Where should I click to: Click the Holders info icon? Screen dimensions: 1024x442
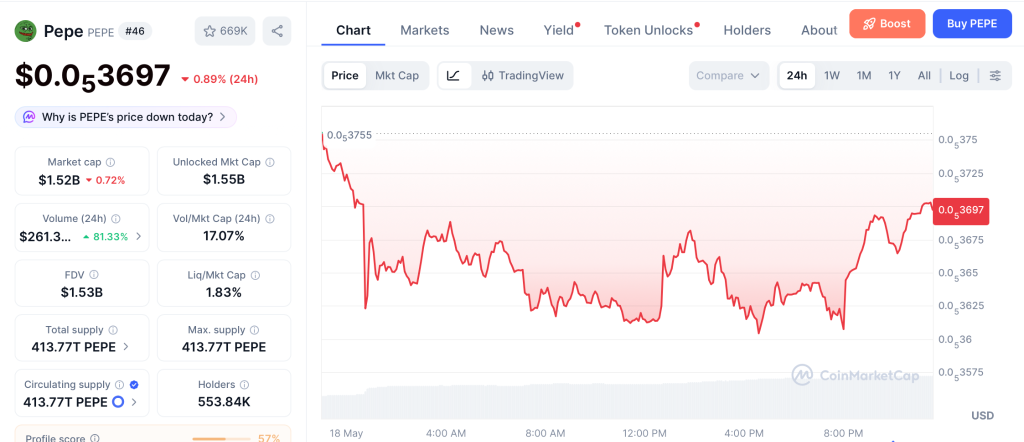(x=244, y=385)
